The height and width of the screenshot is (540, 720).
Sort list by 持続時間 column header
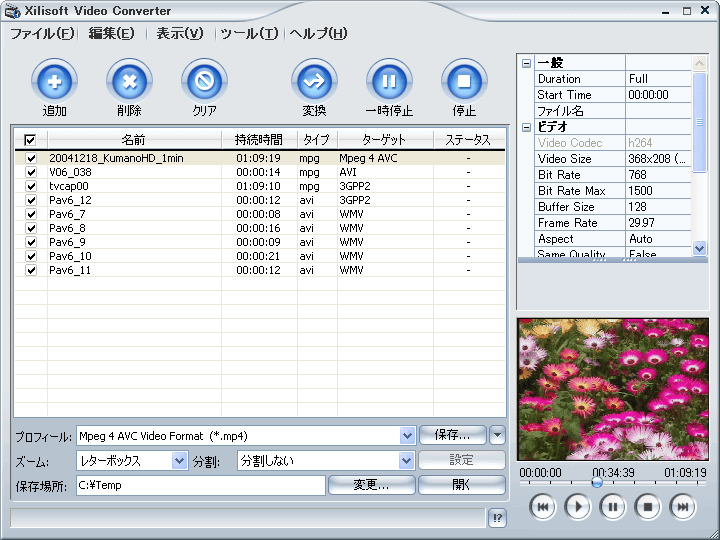(259, 140)
